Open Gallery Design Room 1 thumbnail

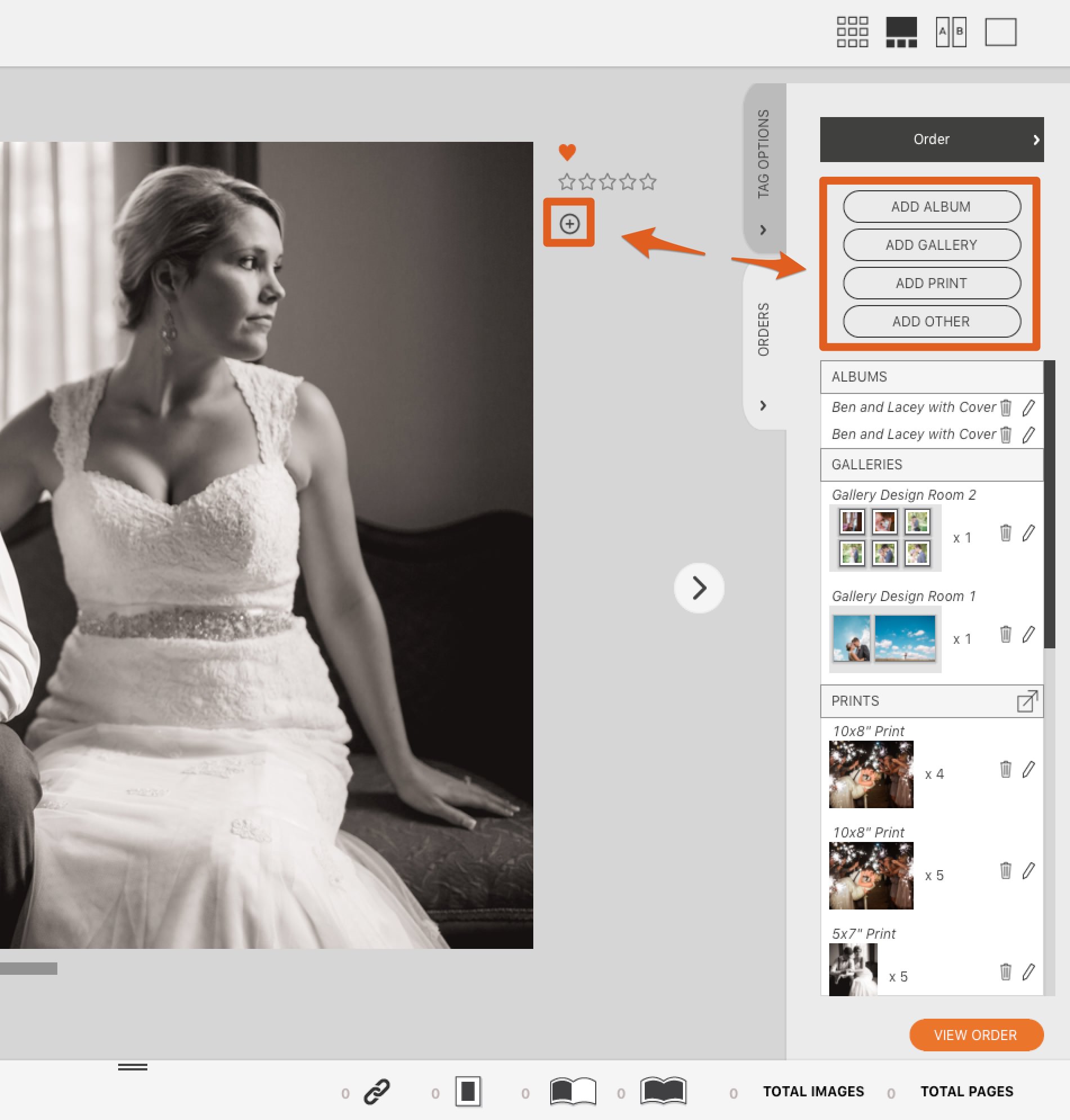(884, 639)
